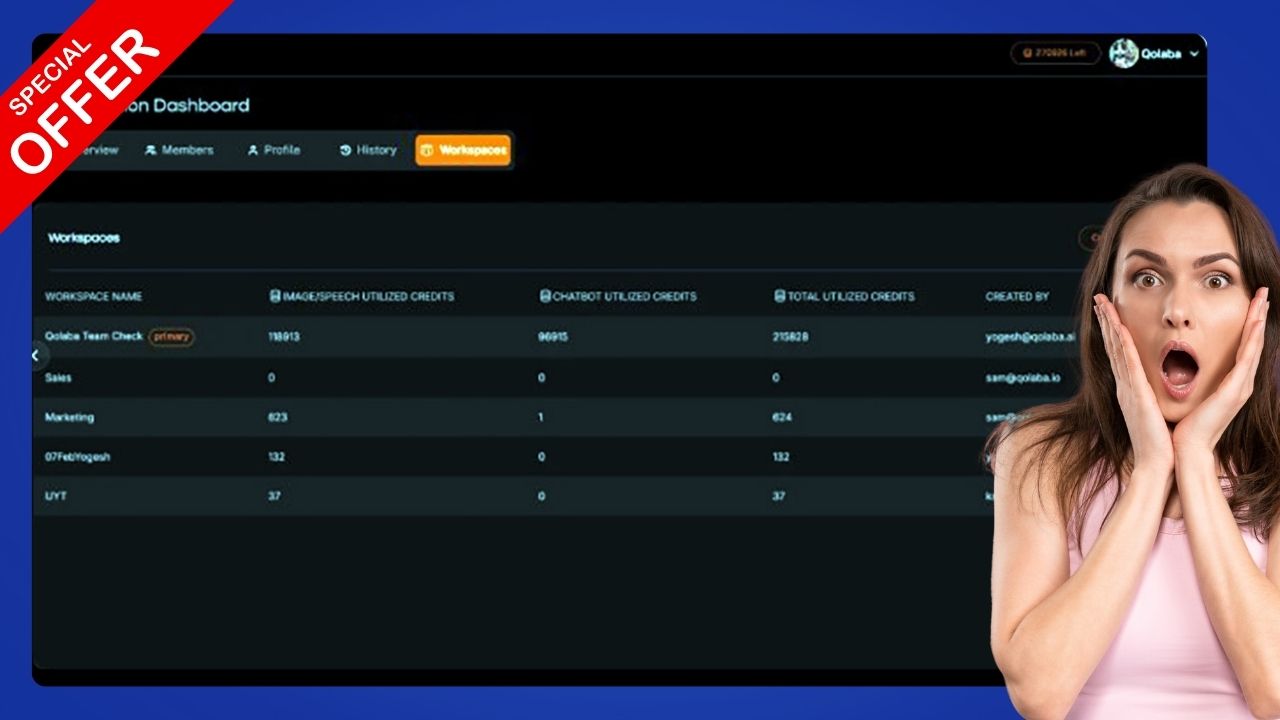Open the Qolaba Team Check workspace
1280x720 pixels.
(94, 336)
